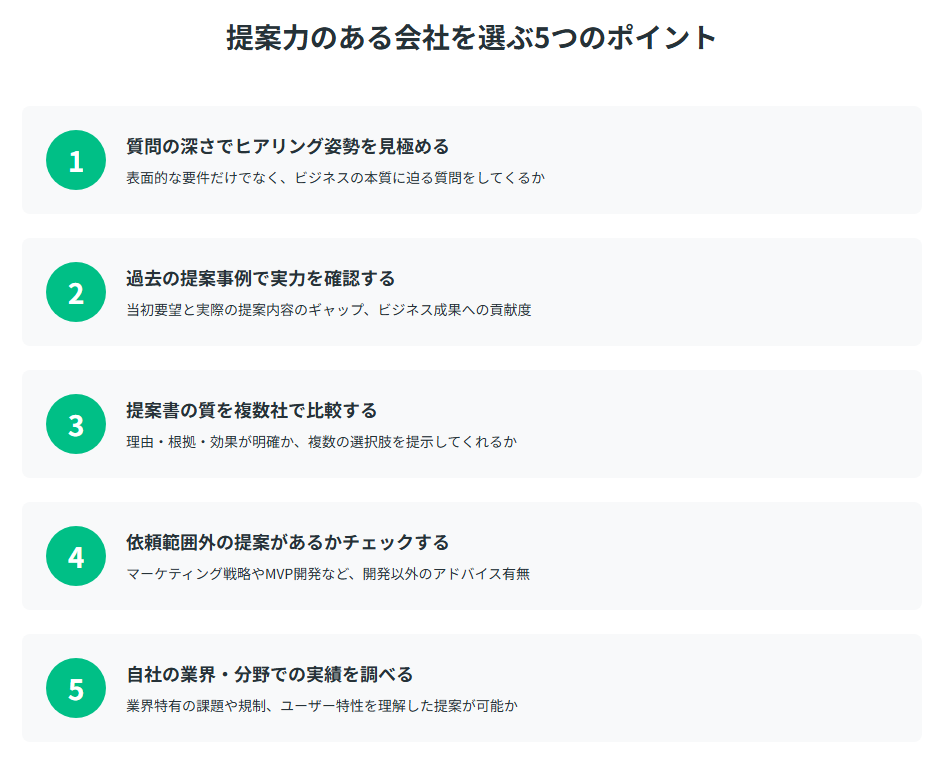Click the description mentioning マーケティング戦略やMVP開発

click(x=327, y=574)
